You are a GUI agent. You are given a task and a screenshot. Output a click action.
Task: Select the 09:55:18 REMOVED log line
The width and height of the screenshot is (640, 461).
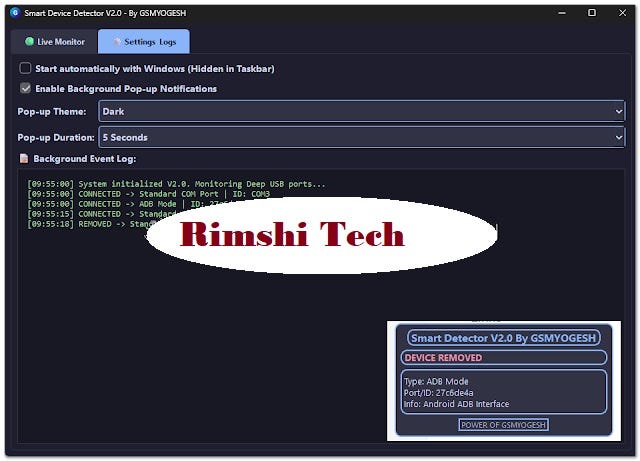coord(92,224)
